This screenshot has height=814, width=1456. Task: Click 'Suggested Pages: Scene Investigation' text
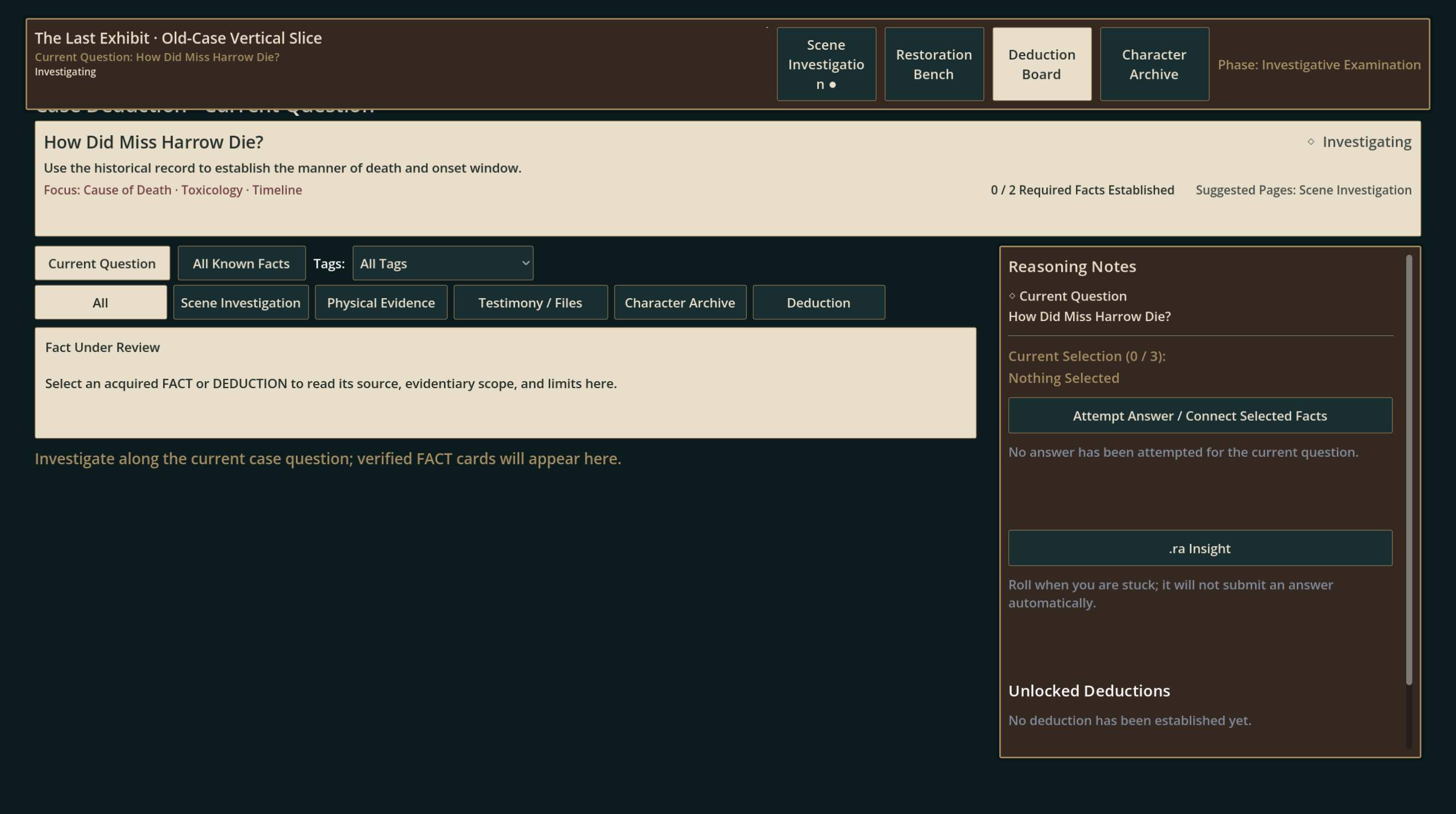coord(1303,190)
